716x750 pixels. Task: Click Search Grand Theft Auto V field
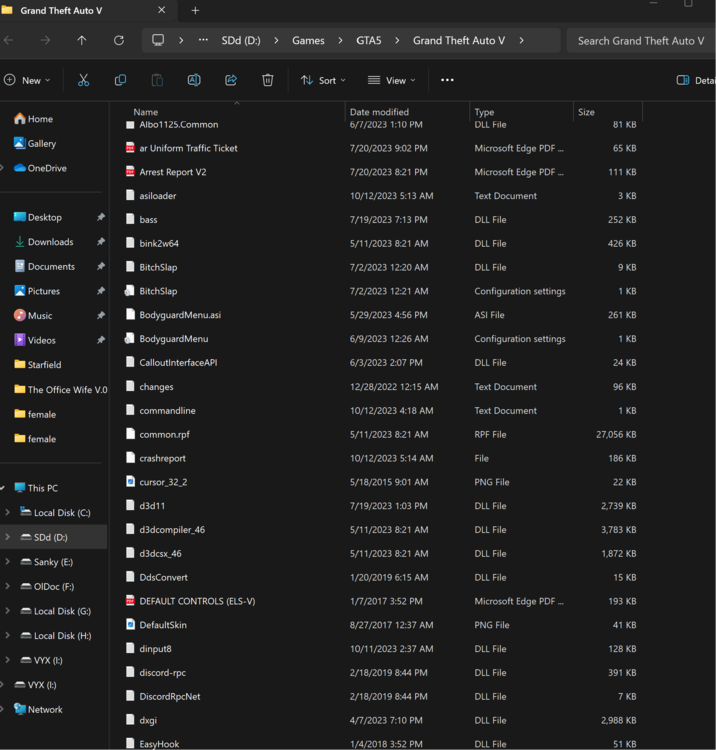(x=641, y=41)
